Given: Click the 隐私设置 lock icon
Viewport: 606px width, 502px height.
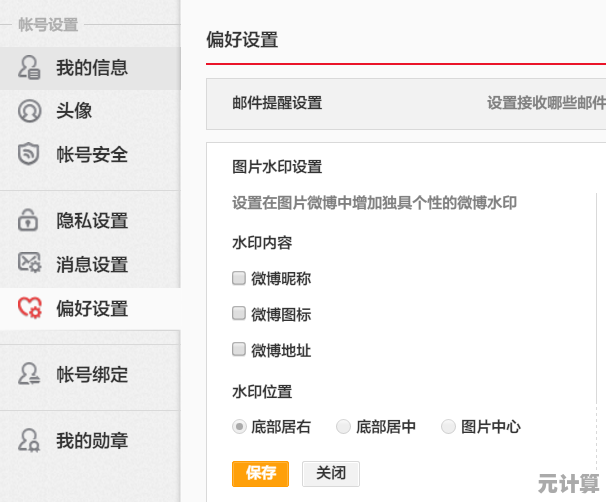Looking at the screenshot, I should tap(30, 221).
